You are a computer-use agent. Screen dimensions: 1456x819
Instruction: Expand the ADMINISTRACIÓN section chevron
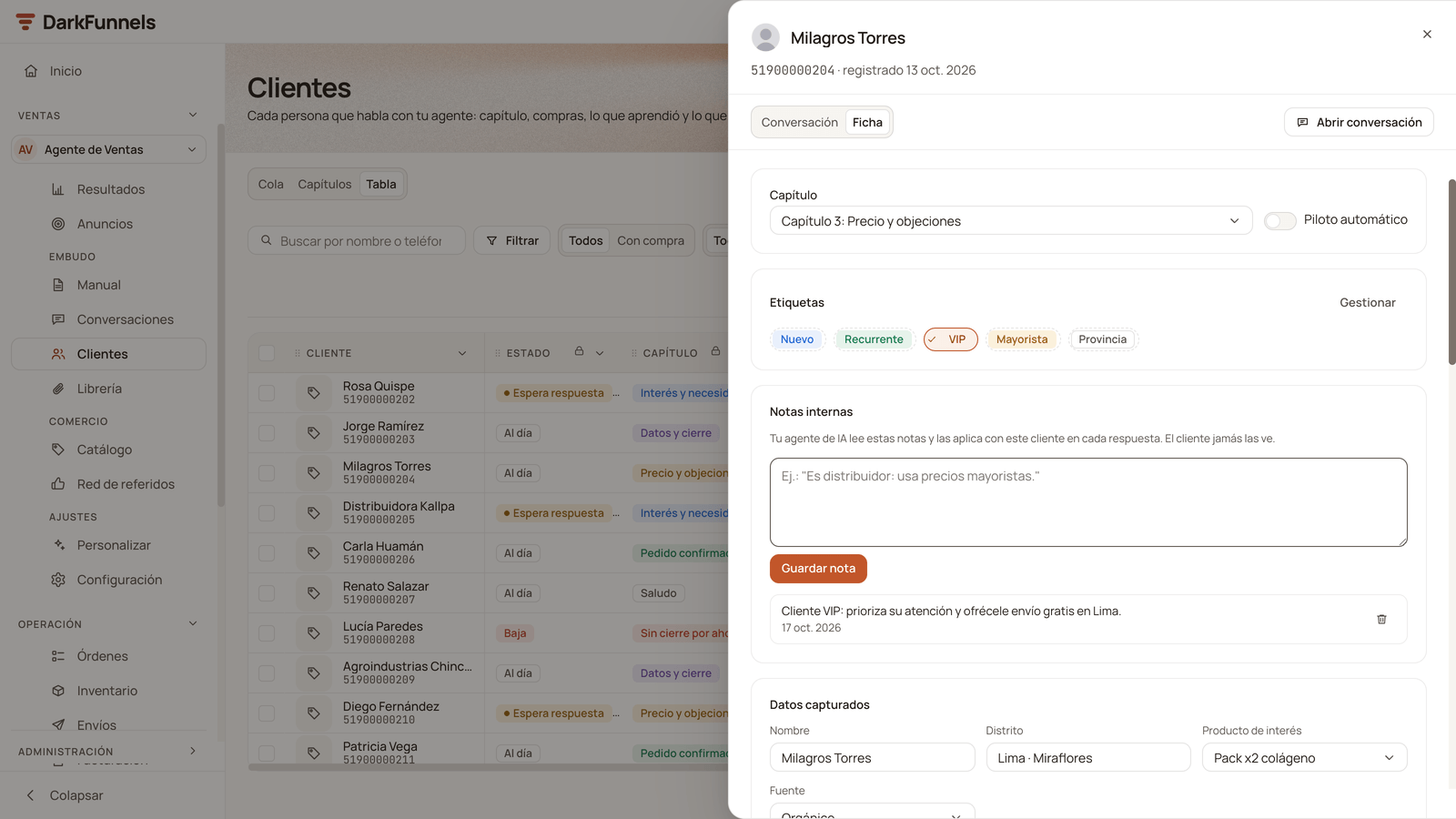(x=193, y=752)
